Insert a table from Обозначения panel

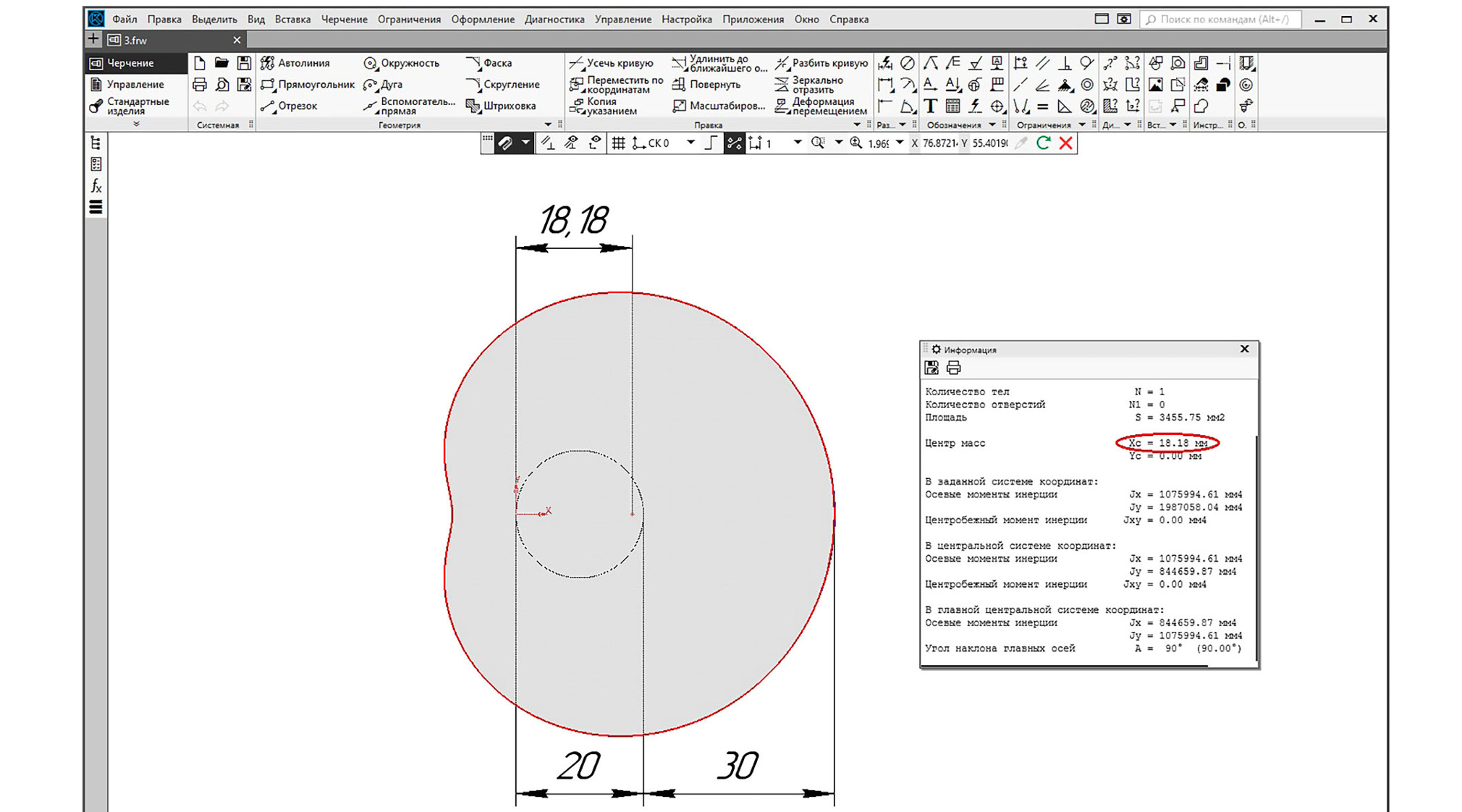coord(952,106)
